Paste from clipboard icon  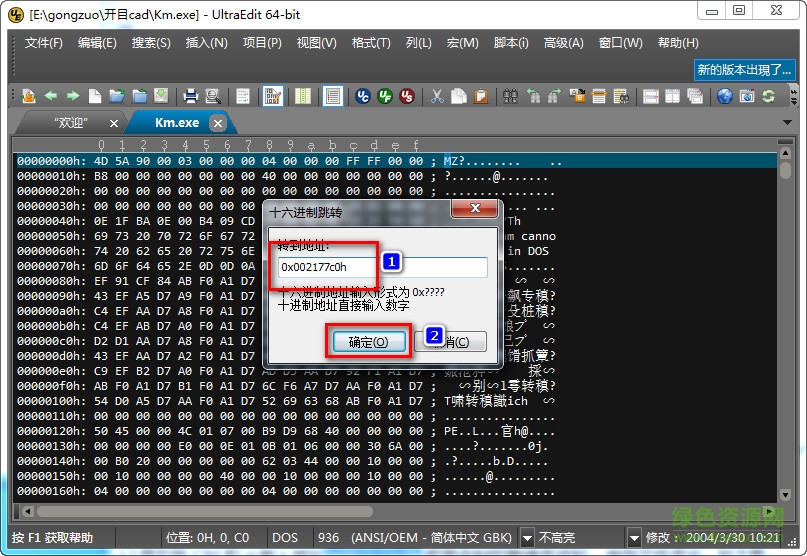[481, 96]
